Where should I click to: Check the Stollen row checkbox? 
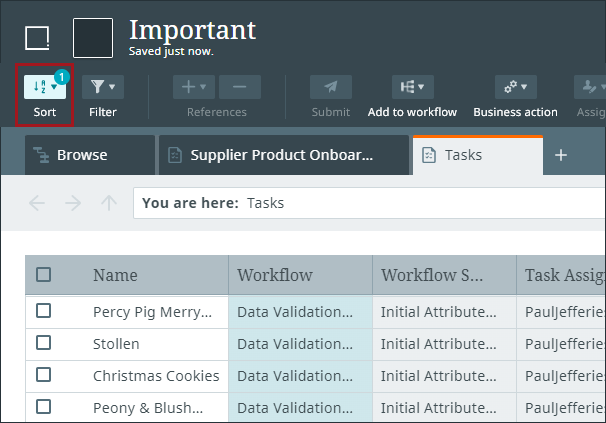44,343
